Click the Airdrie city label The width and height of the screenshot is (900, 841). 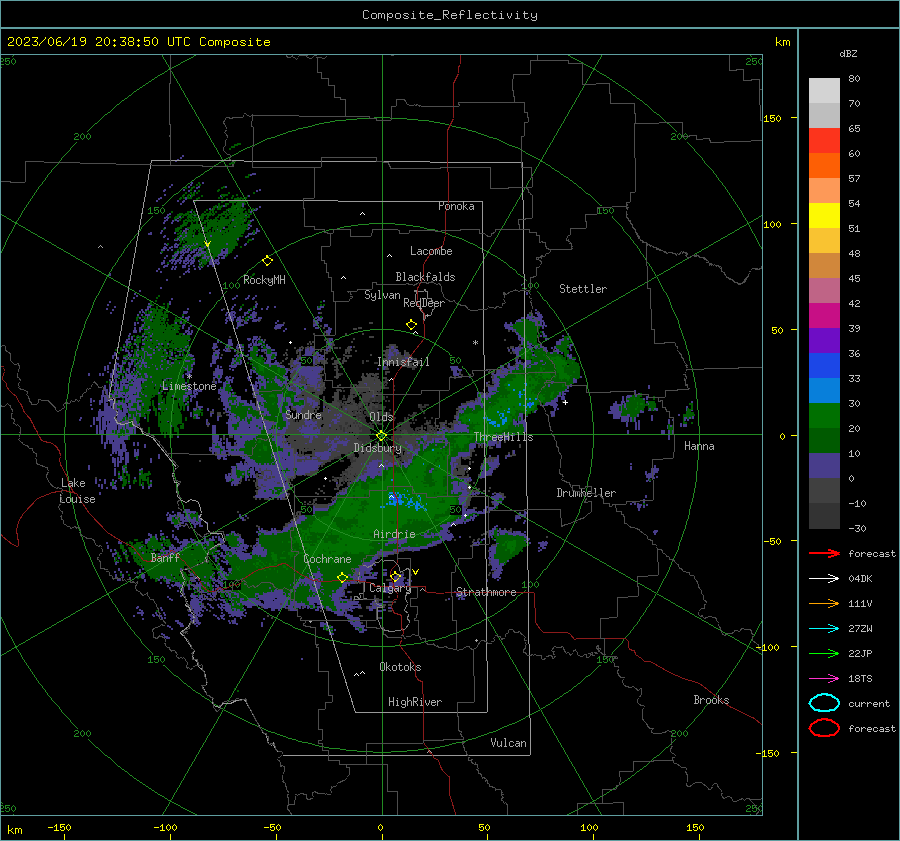point(394,534)
